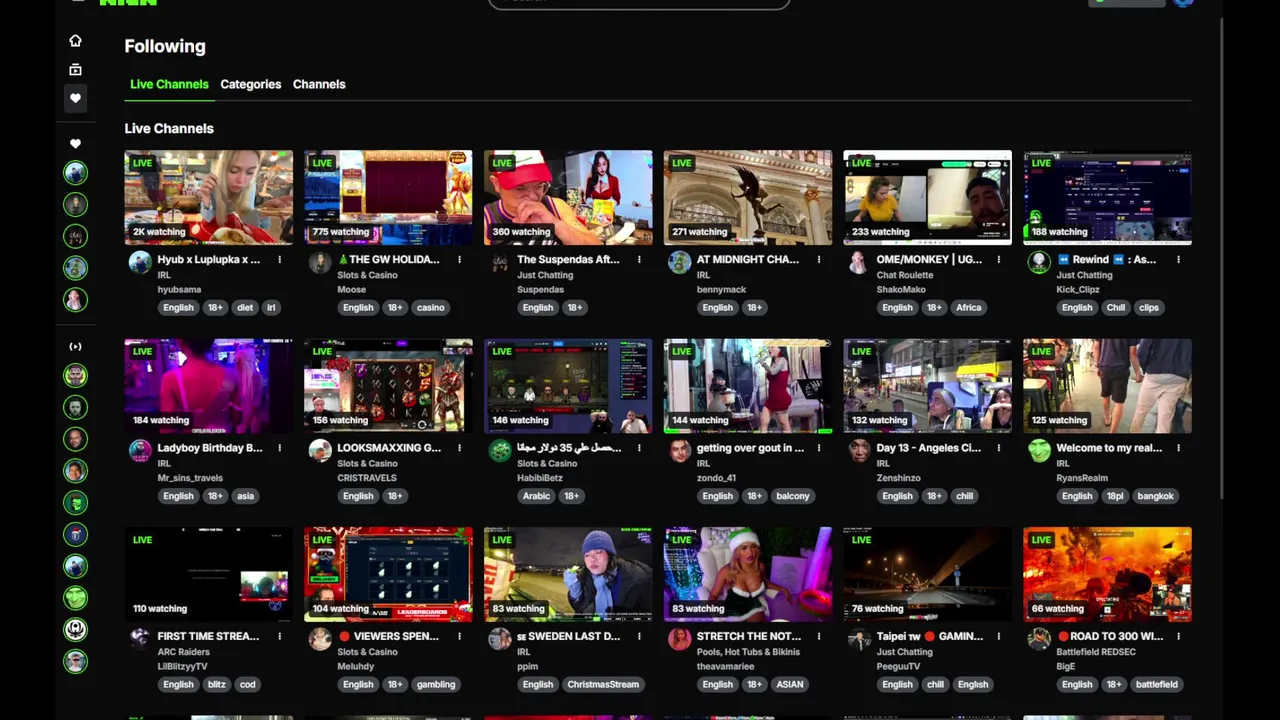
Task: Open Day 13 - Angeles Ci... stream title
Action: [929, 448]
